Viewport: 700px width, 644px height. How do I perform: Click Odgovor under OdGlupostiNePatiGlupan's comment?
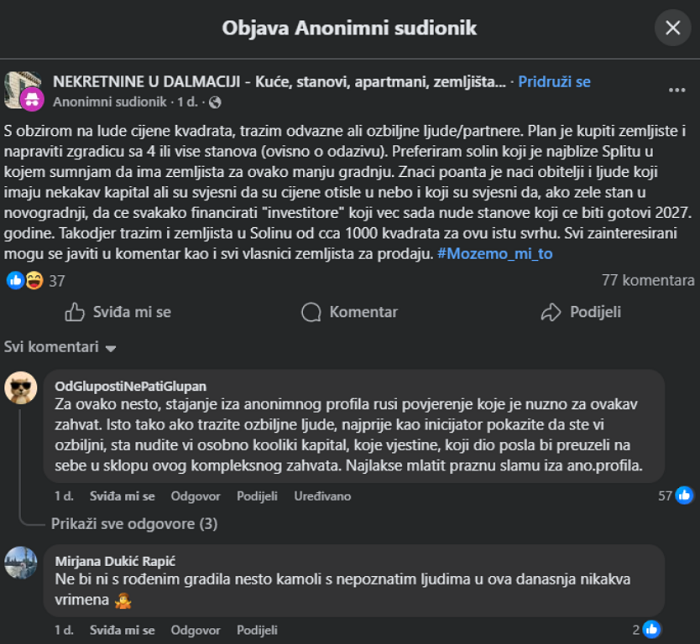point(195,496)
